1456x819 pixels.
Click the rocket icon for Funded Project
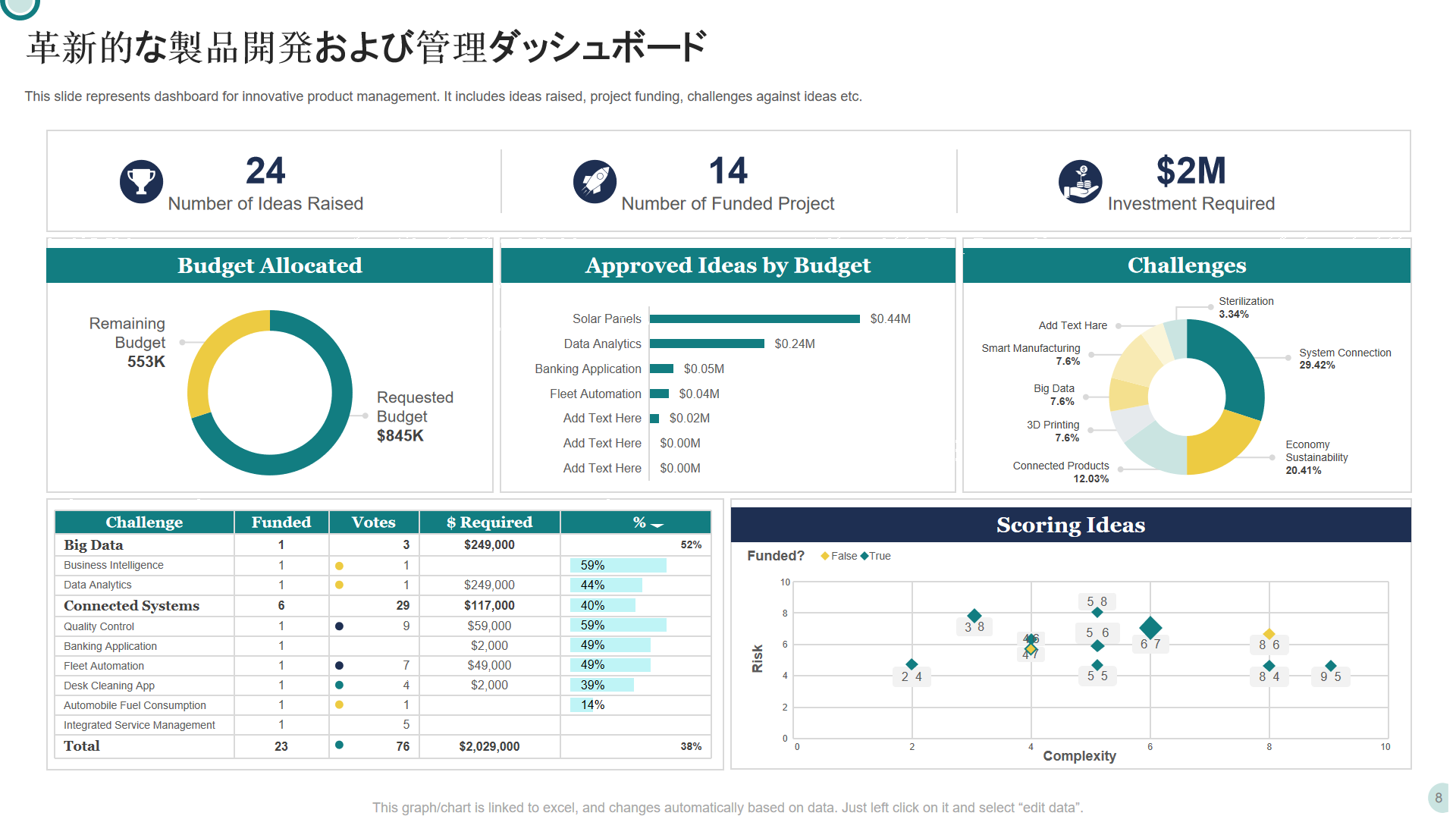coord(595,182)
